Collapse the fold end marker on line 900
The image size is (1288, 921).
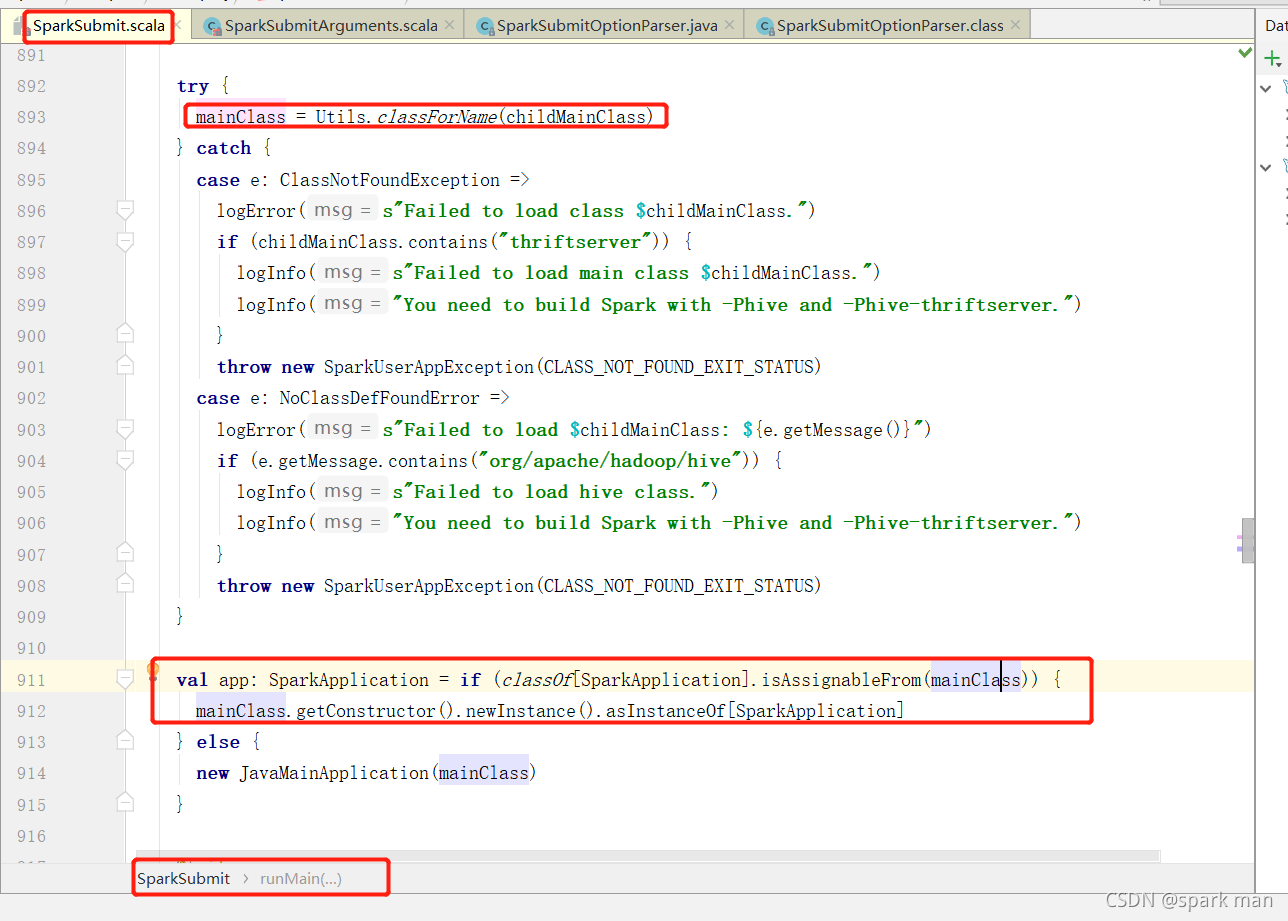[x=125, y=332]
